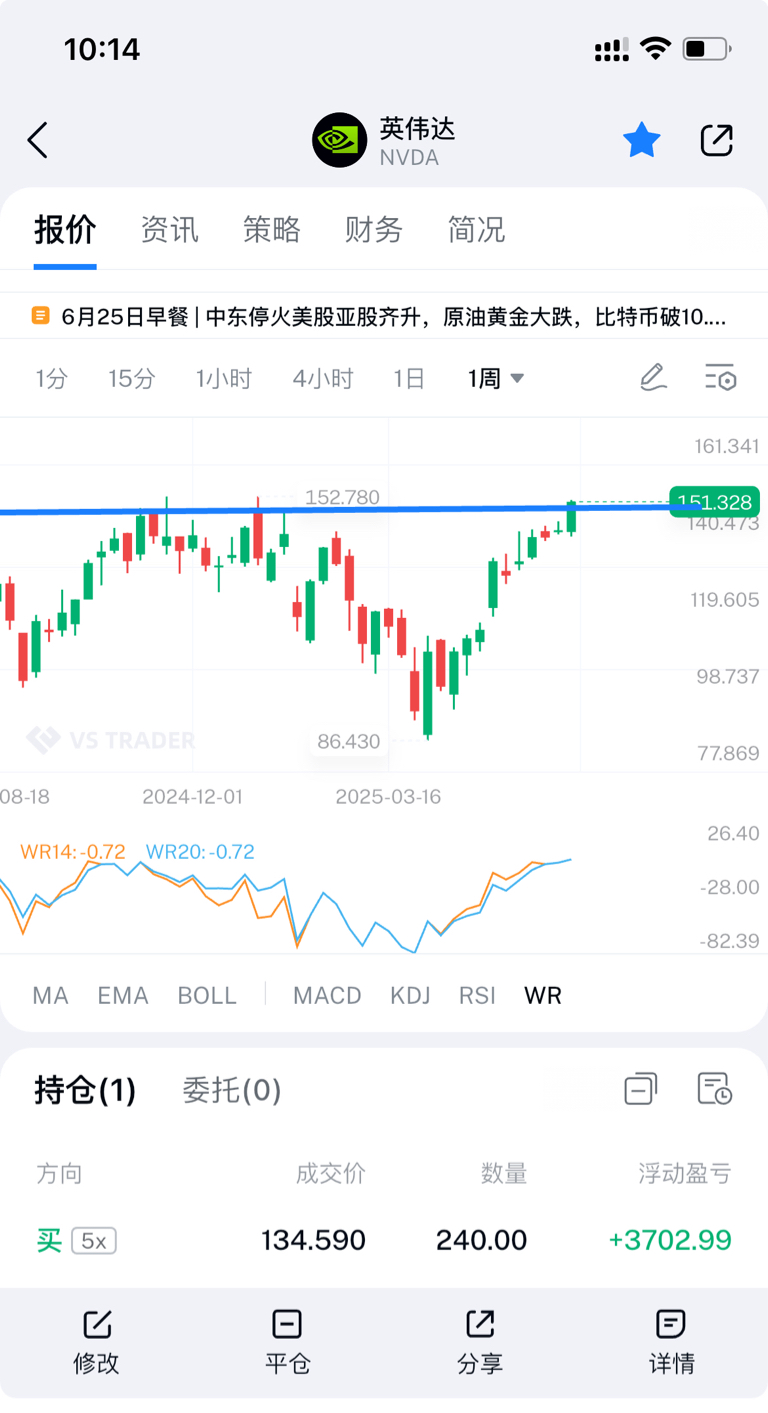The height and width of the screenshot is (1413, 768).
Task: Toggle the blue favorite star
Action: coord(642,141)
